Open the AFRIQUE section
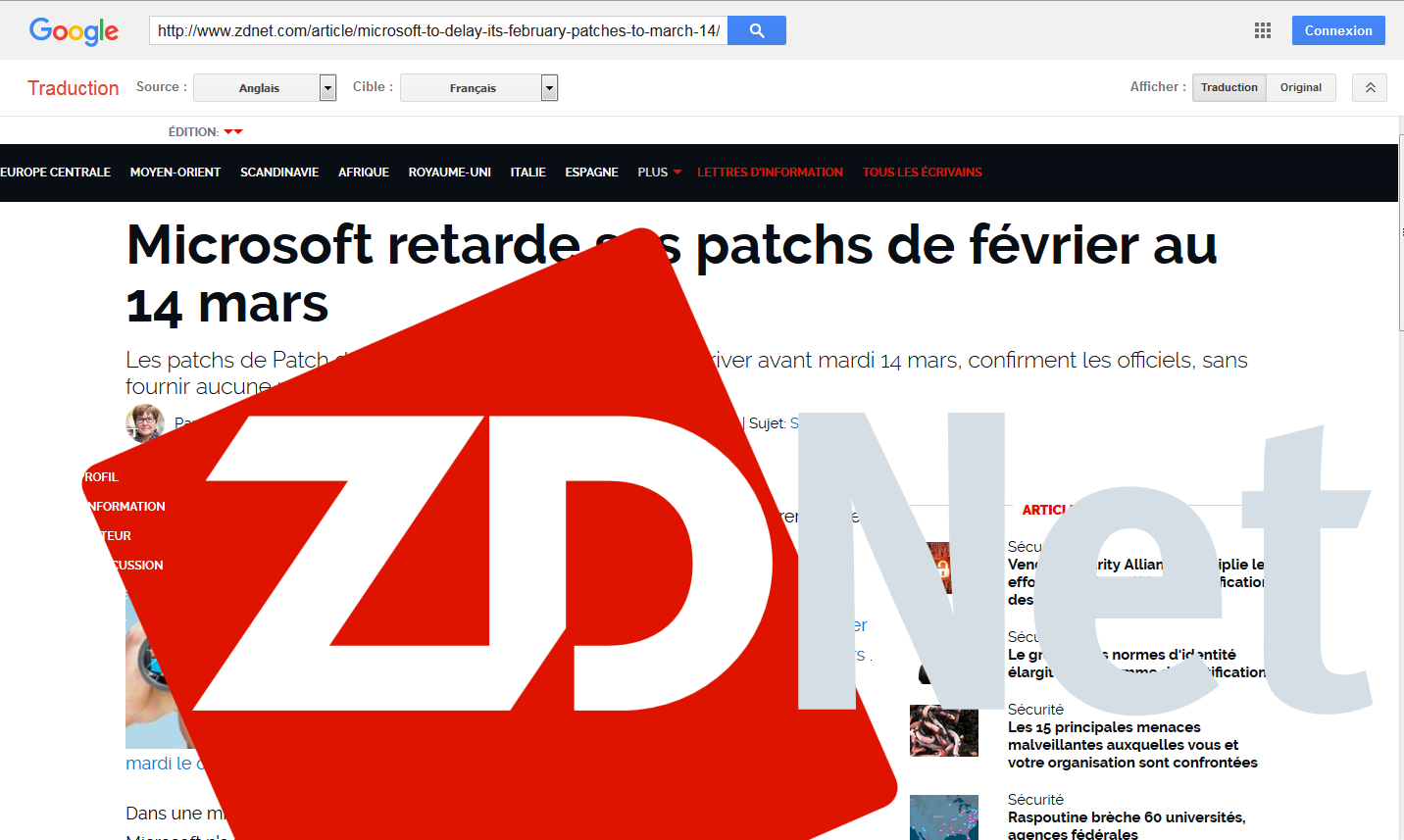1404x840 pixels. (x=364, y=173)
